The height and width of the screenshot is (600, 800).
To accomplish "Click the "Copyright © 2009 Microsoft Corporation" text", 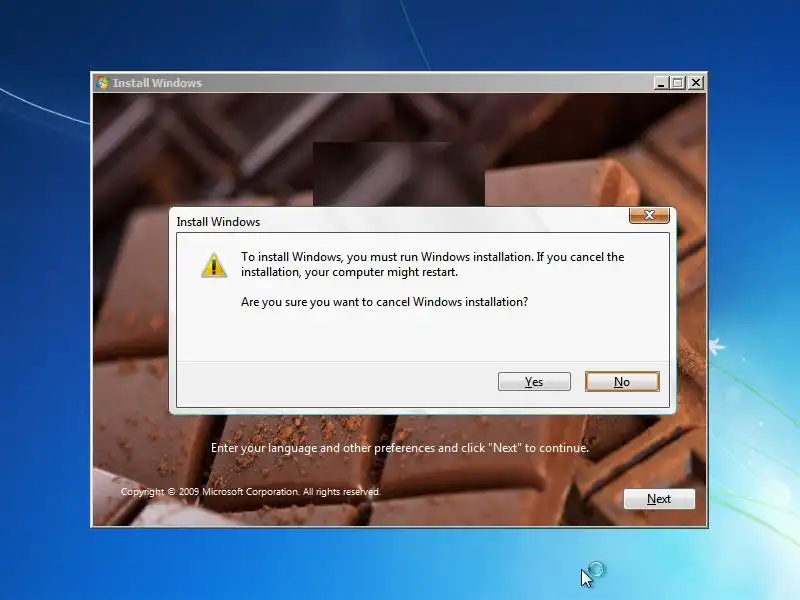I will point(210,492).
